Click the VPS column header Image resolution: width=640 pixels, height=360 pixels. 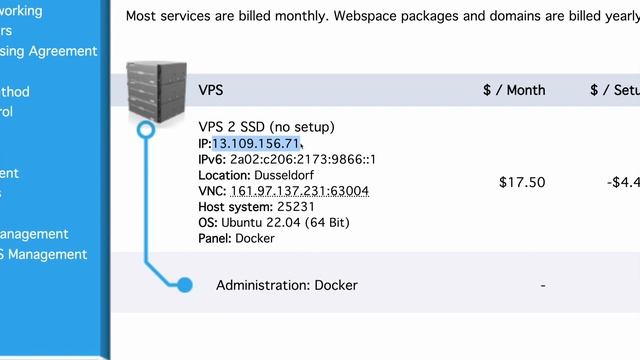coord(211,90)
